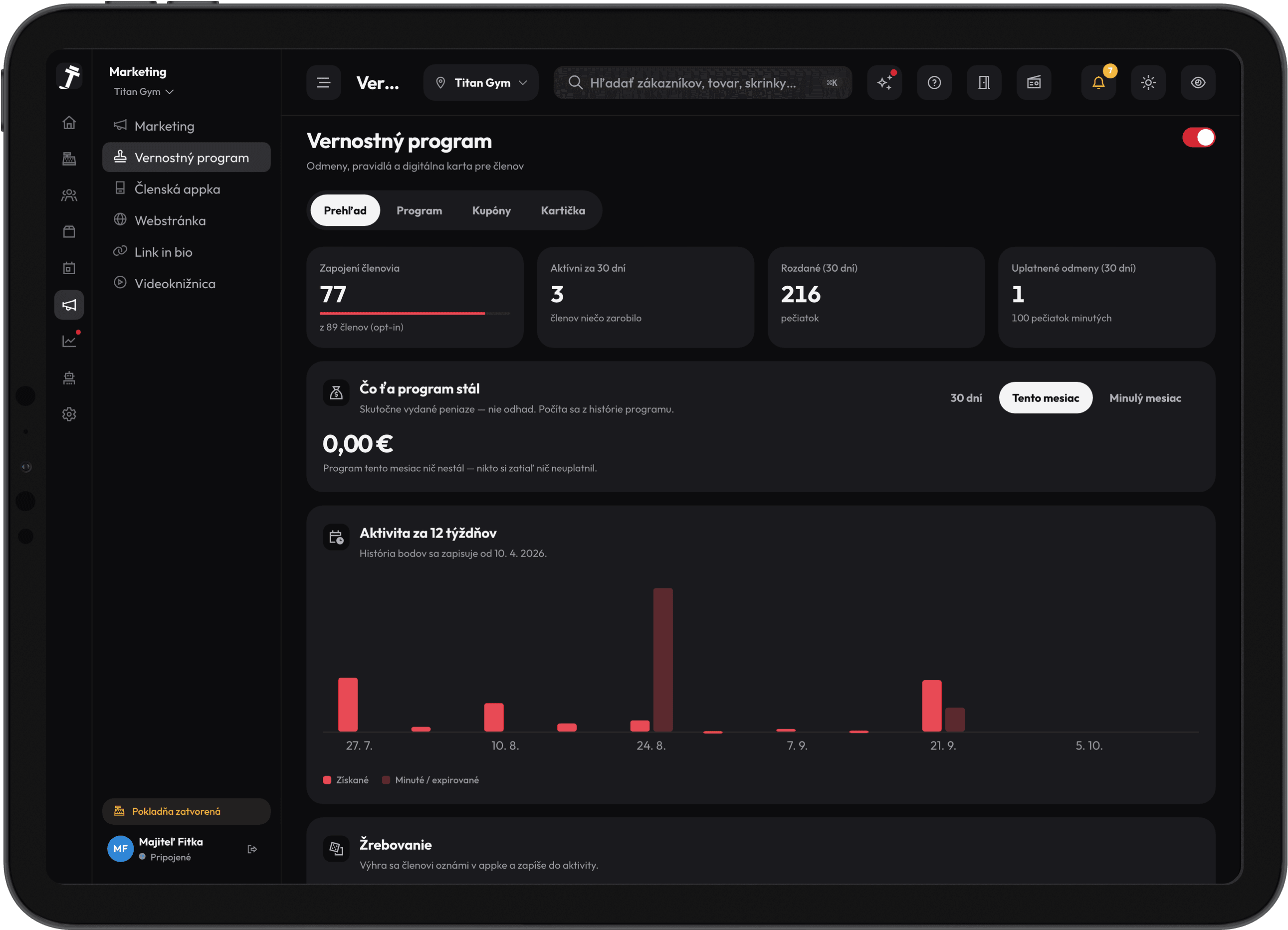Switch to the Kartička tab
Viewport: 1288px width, 930px height.
(563, 210)
